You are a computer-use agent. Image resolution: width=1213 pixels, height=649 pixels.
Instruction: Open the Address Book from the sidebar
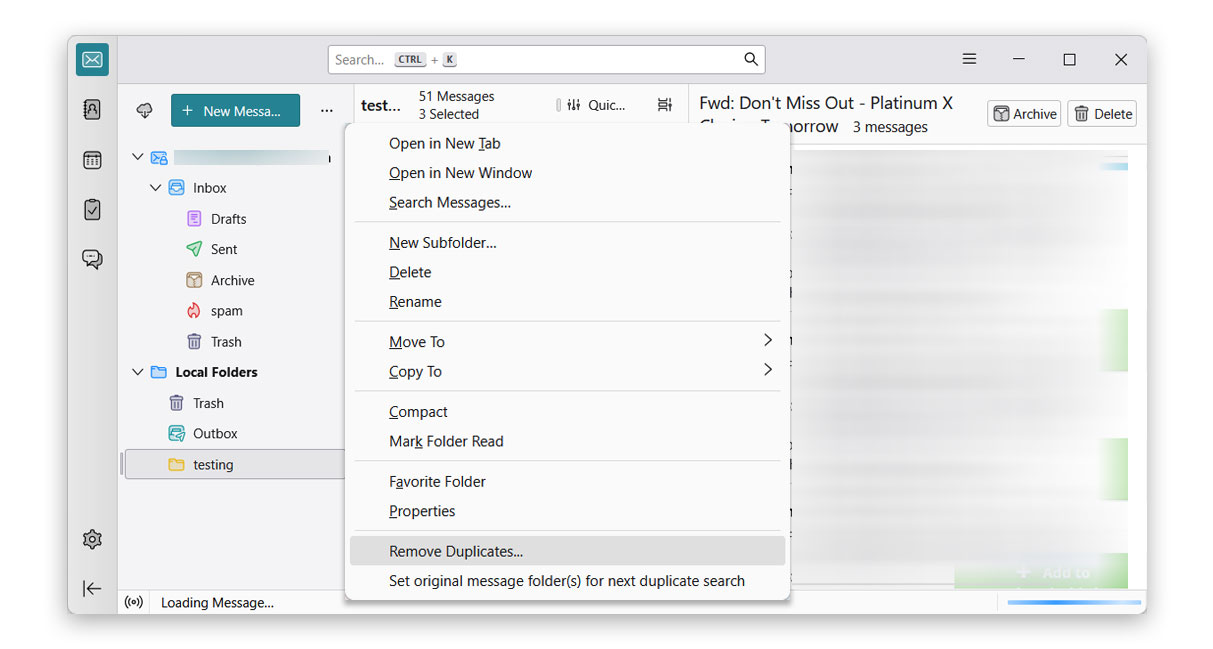click(x=92, y=109)
